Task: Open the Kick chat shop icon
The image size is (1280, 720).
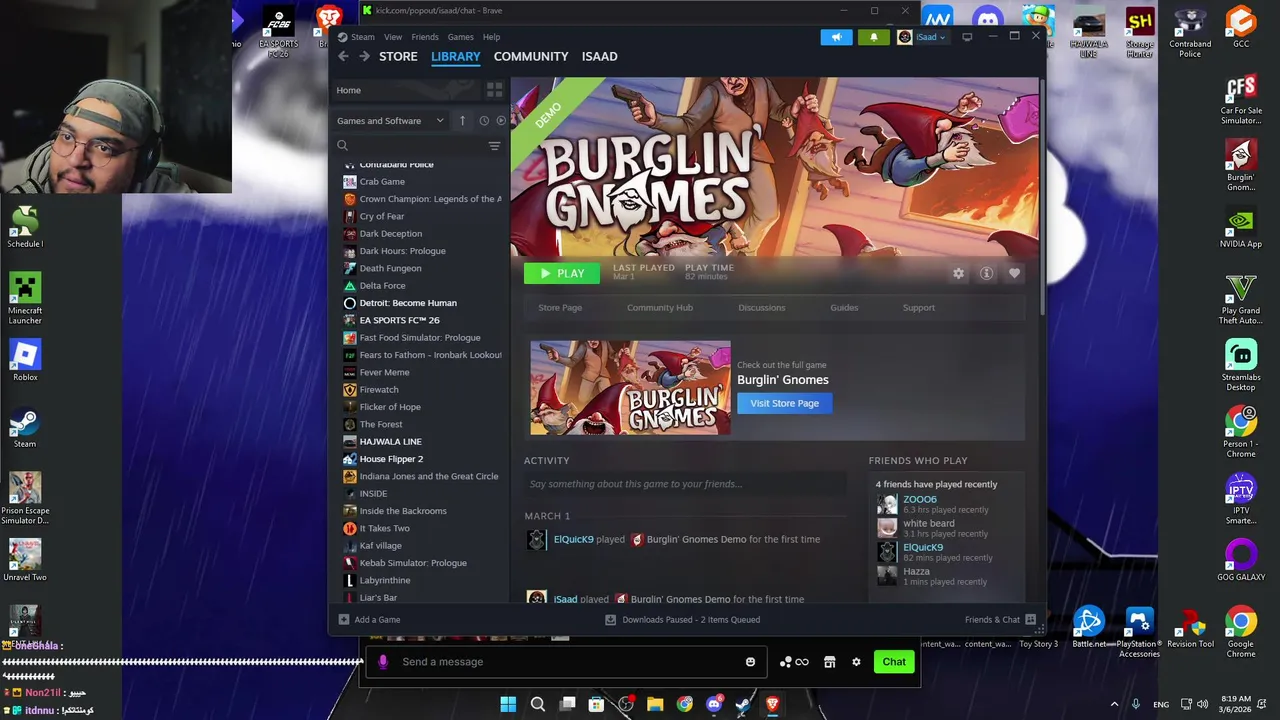Action: coord(829,662)
